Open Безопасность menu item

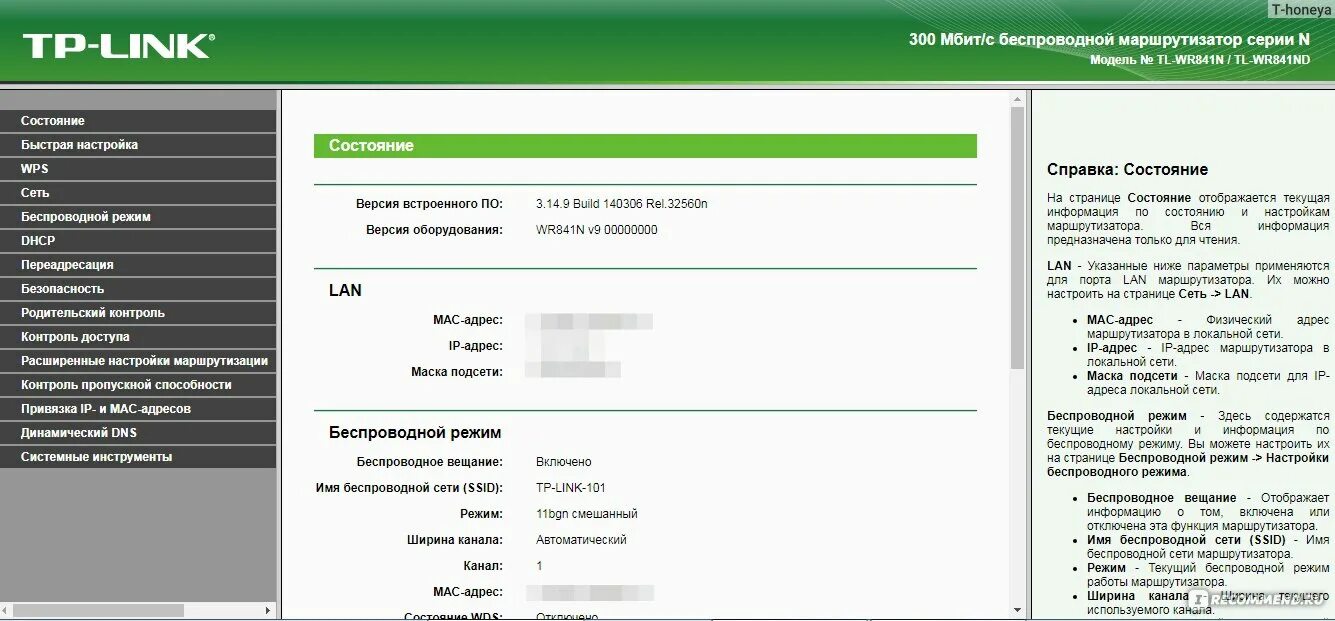click(138, 289)
